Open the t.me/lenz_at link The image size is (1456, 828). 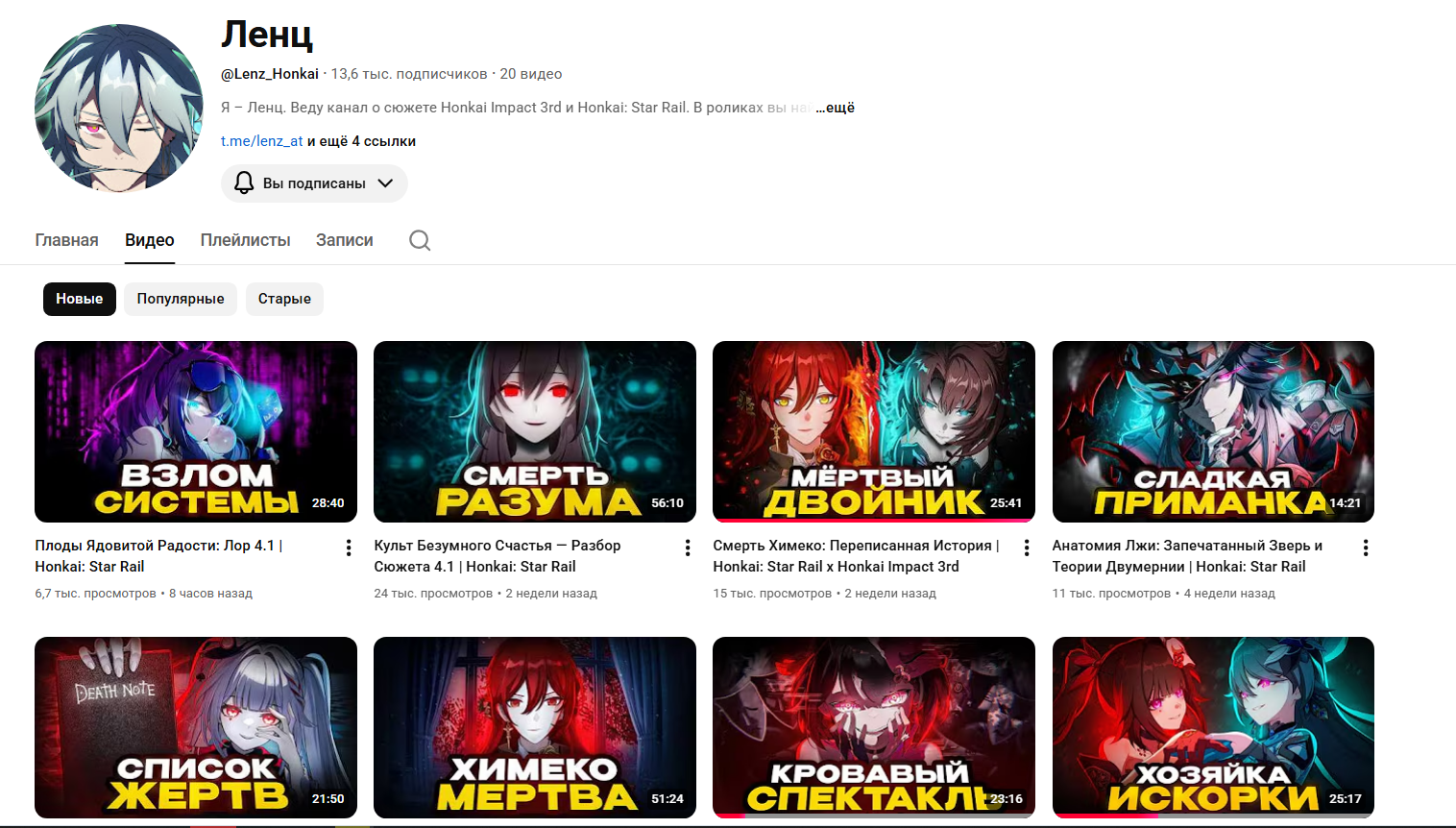click(x=262, y=141)
